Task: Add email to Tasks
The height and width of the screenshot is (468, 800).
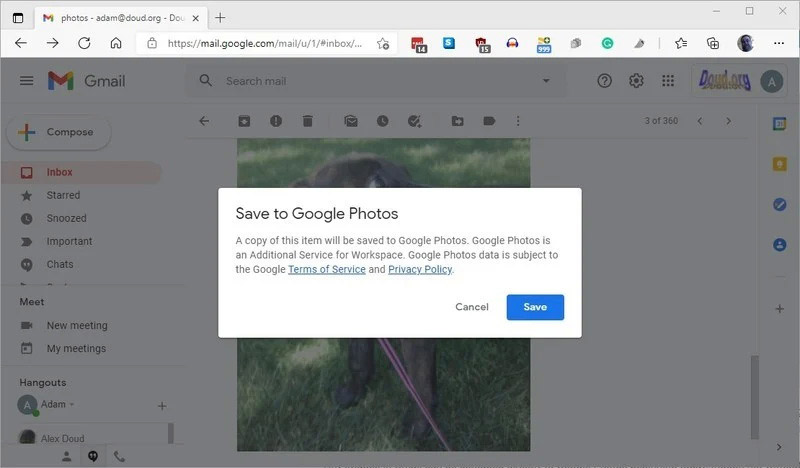Action: coord(414,121)
